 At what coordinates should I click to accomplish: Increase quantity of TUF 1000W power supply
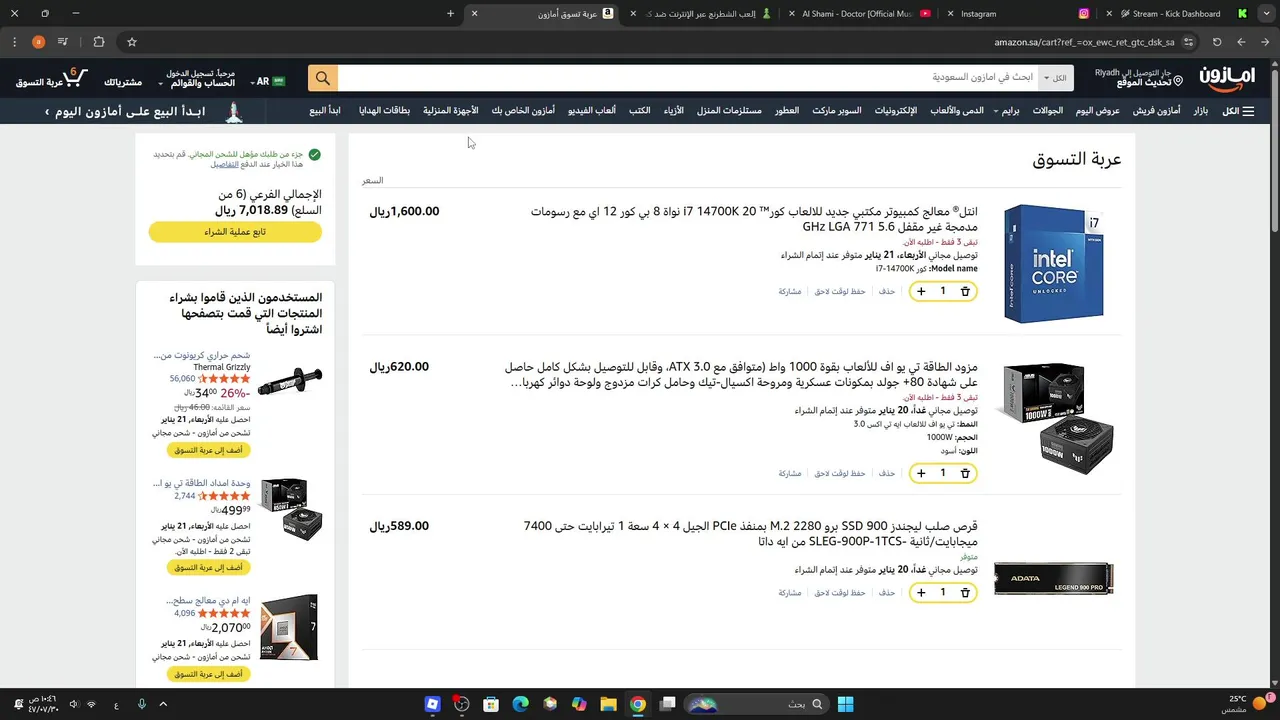click(x=921, y=473)
